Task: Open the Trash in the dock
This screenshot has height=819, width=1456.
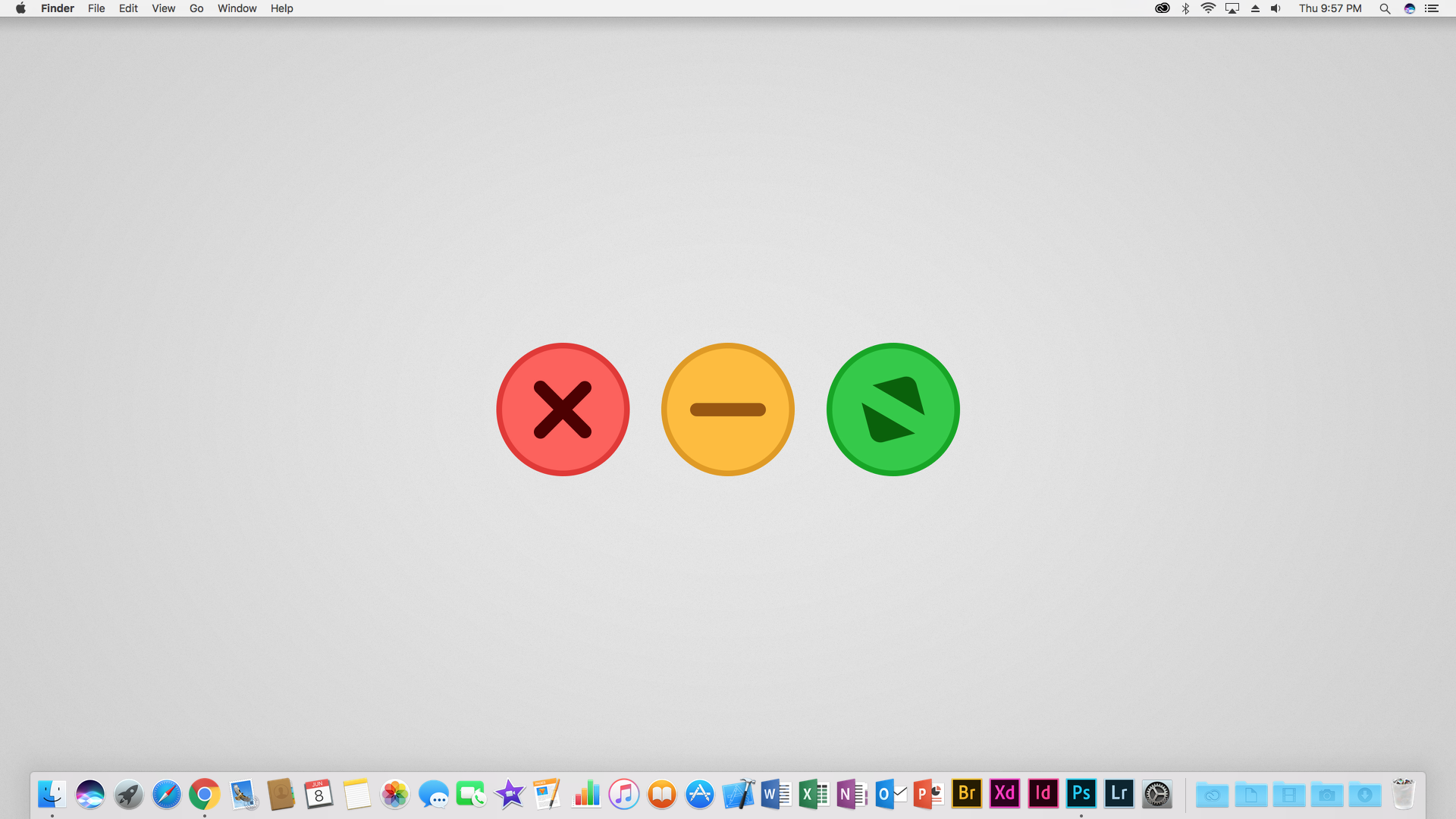Action: click(x=1403, y=794)
